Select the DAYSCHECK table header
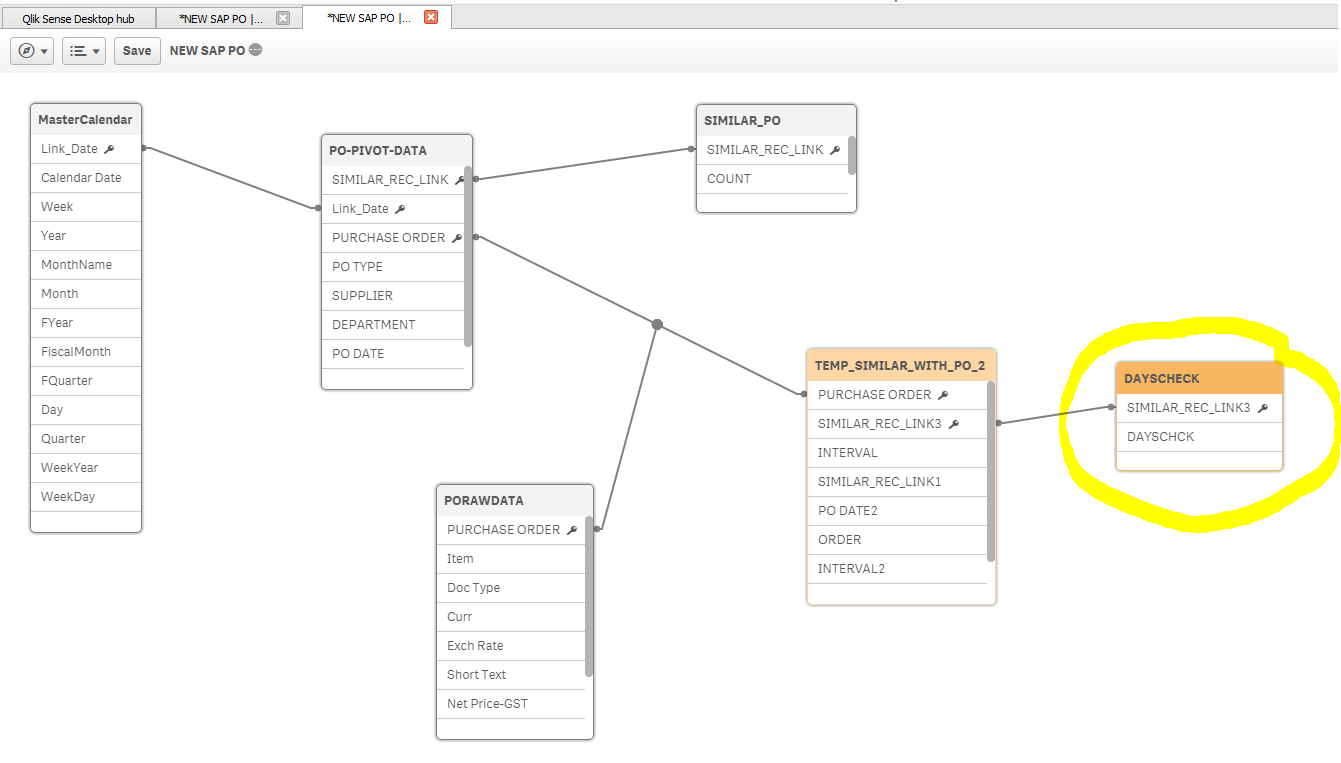Viewport: 1341px width, 763px height. [x=1199, y=378]
